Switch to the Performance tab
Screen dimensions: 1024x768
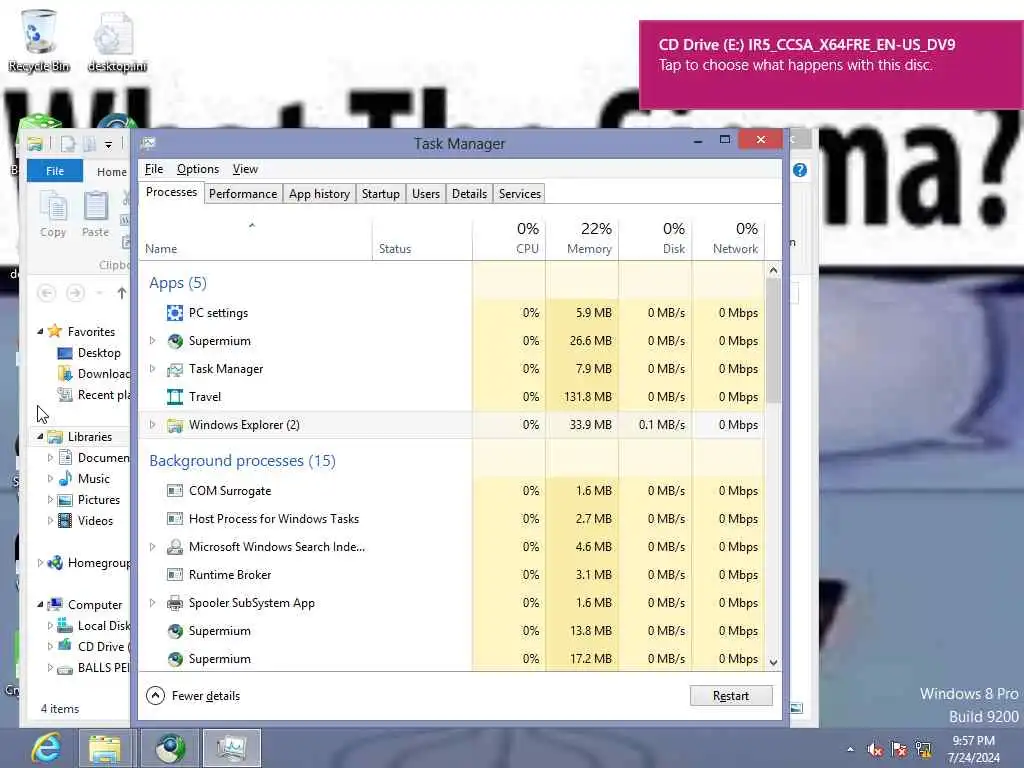pyautogui.click(x=243, y=194)
